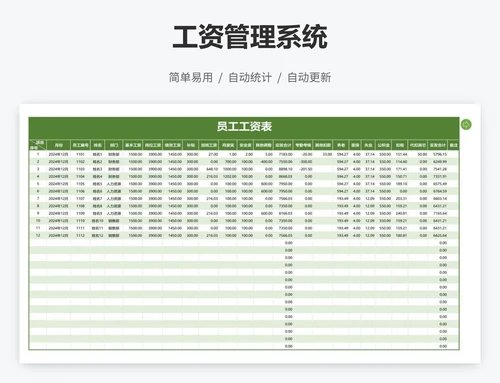Click tax cell 151.44
The image size is (500, 383).
(x=401, y=154)
